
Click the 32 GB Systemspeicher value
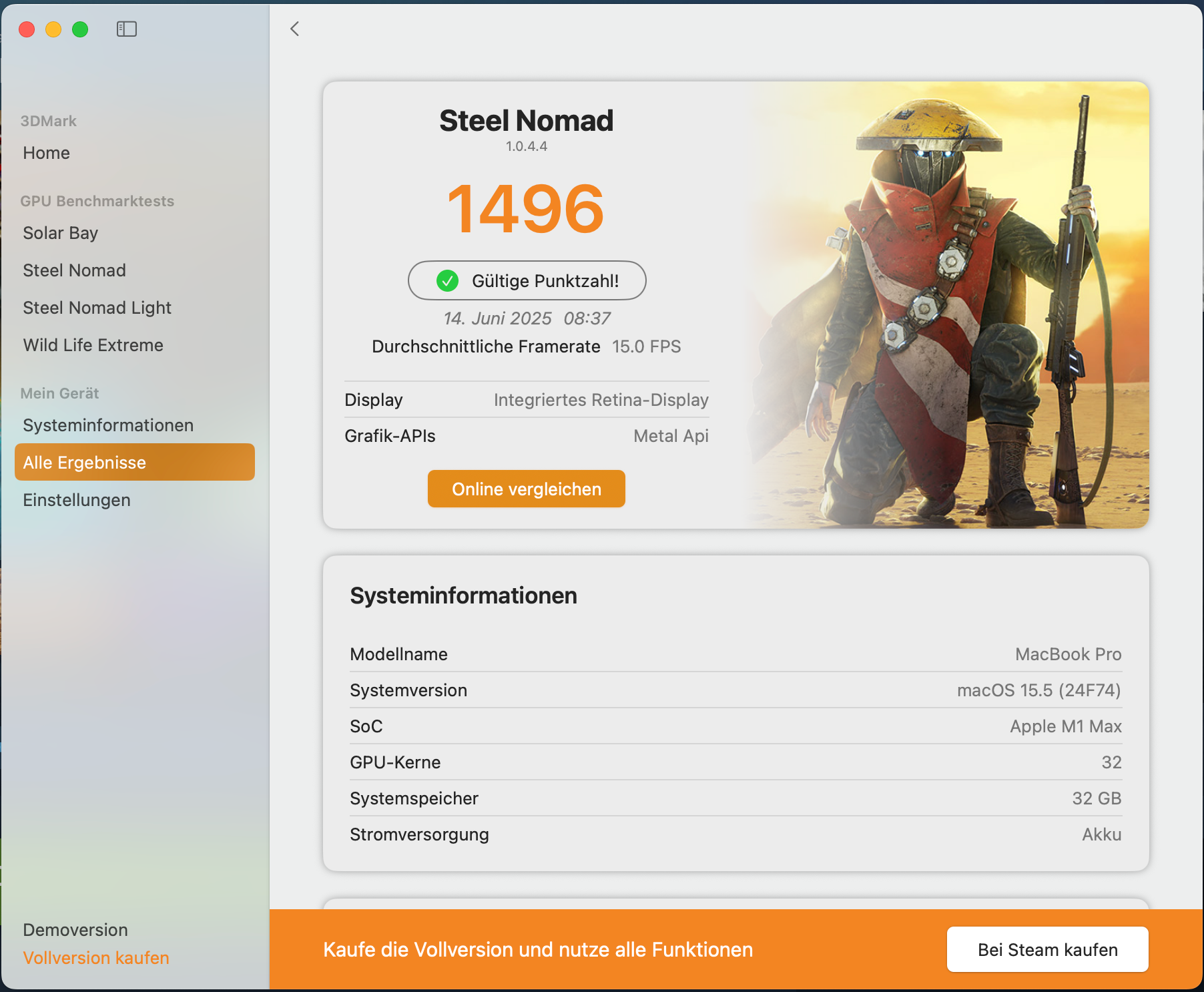pos(1097,798)
